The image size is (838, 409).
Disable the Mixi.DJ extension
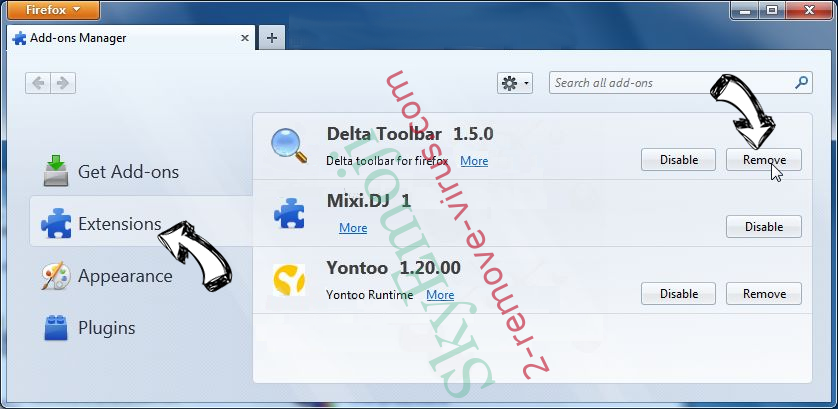tap(764, 227)
